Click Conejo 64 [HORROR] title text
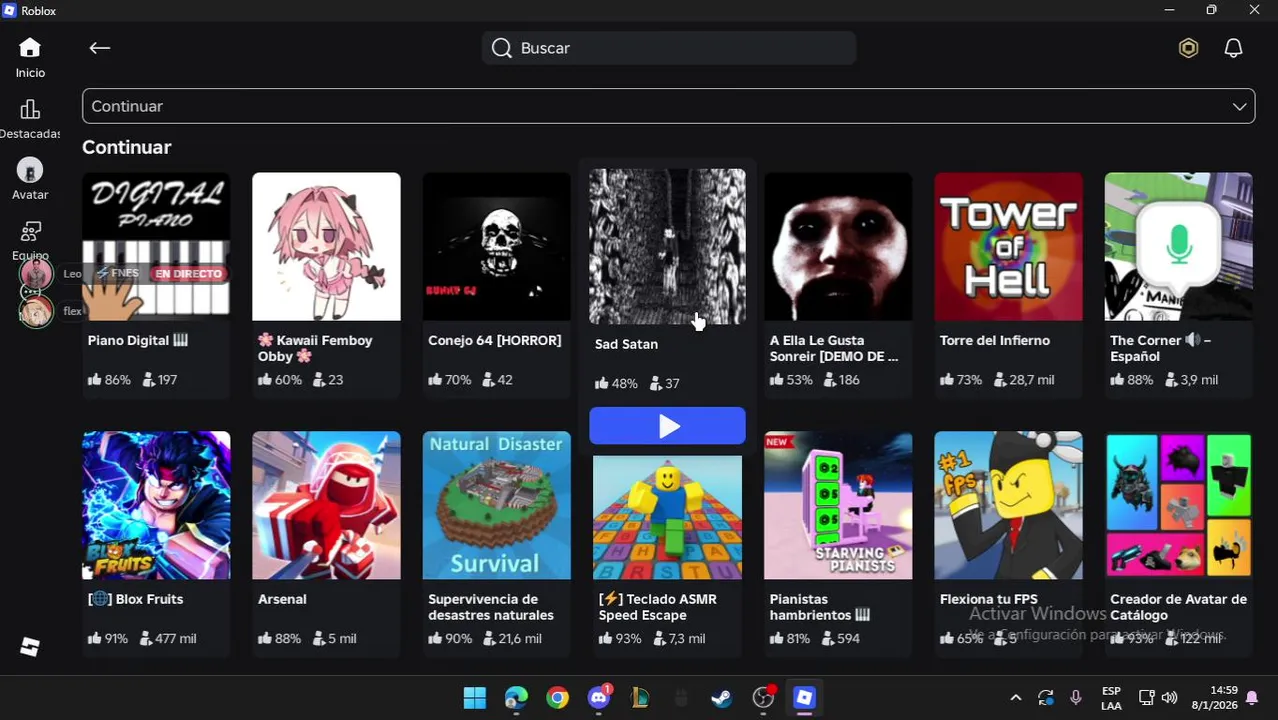The image size is (1278, 720). 495,340
